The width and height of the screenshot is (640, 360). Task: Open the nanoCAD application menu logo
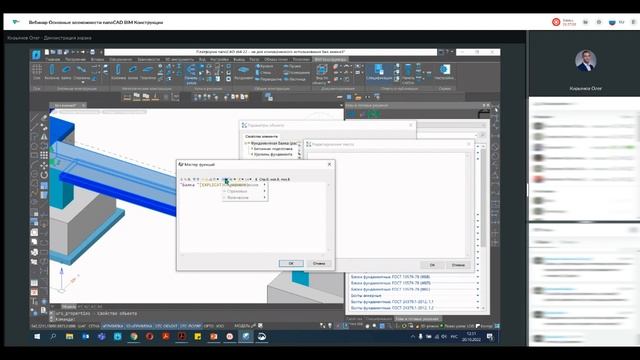(36, 54)
